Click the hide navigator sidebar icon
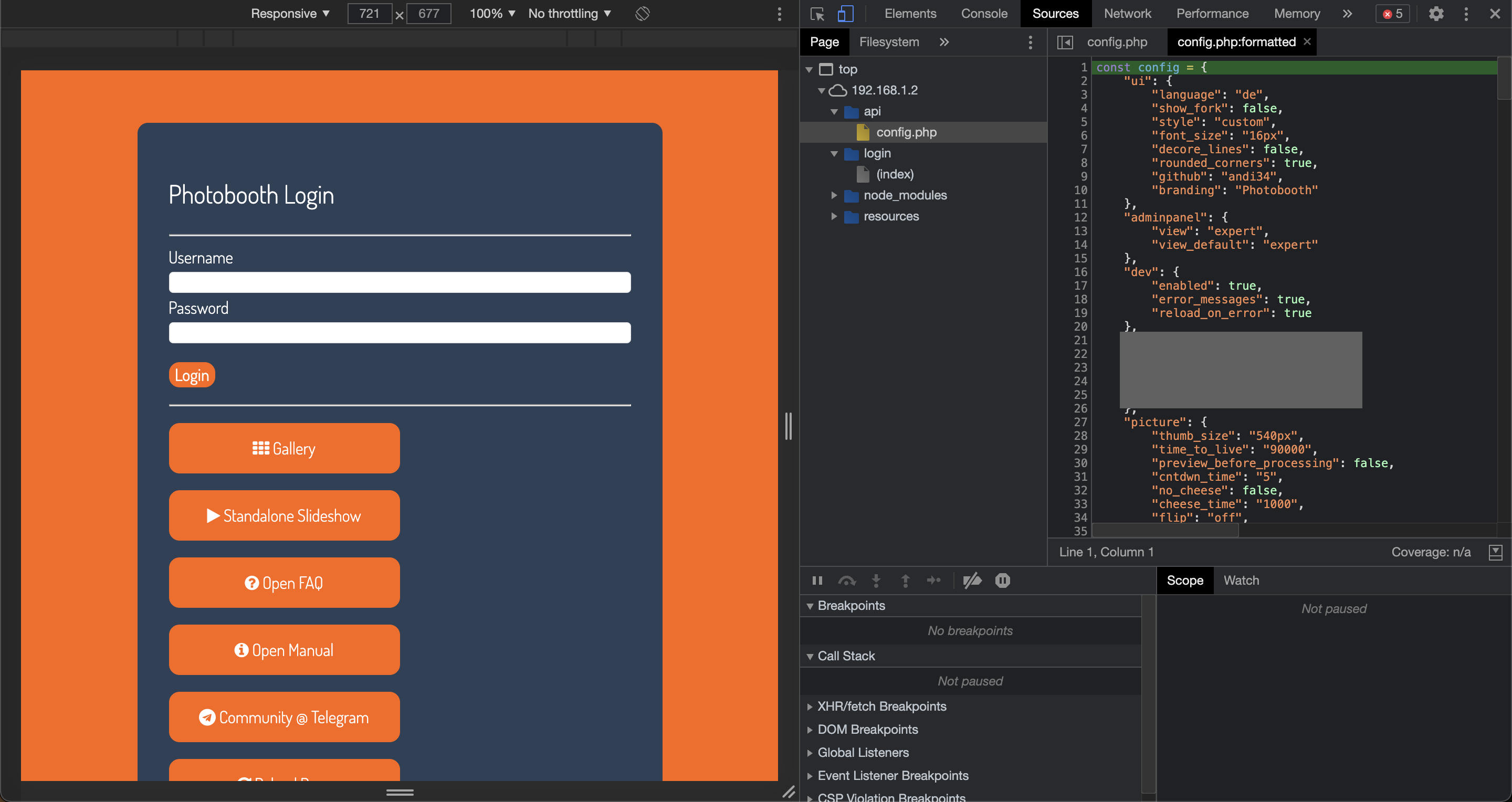This screenshot has height=802, width=1512. [x=1065, y=42]
